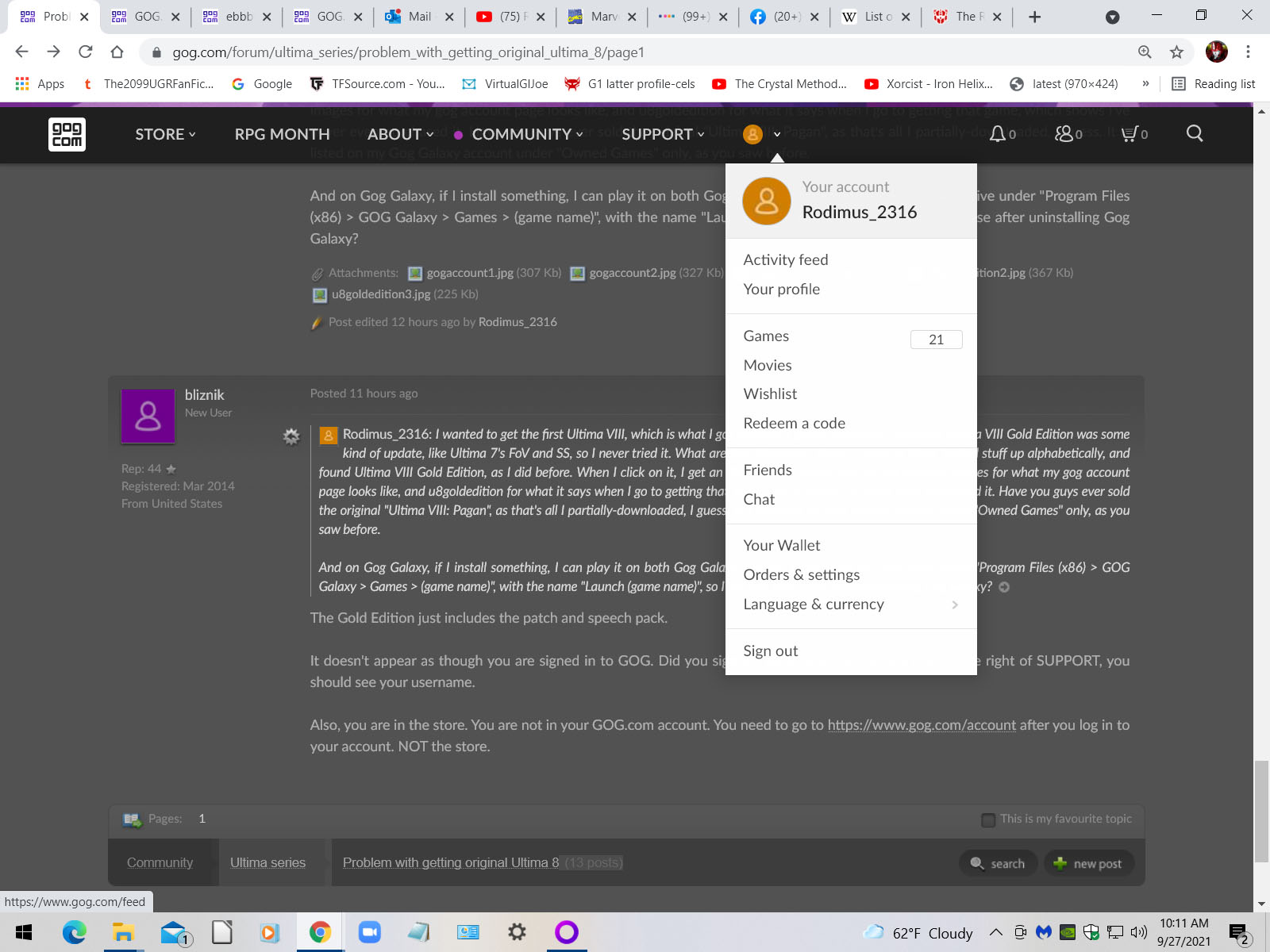Click the gear icon beside bliznik's post
The width and height of the screenshot is (1270, 952).
(x=291, y=436)
